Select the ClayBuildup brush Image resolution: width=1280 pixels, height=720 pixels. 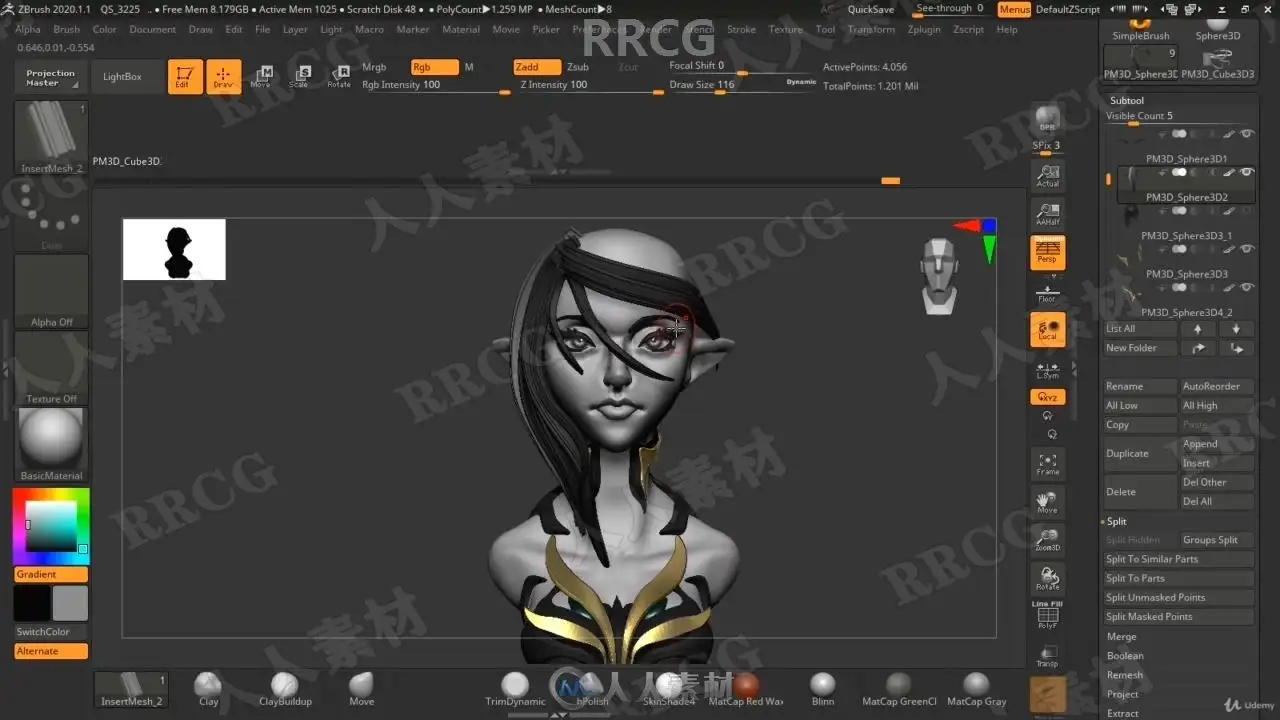point(285,689)
